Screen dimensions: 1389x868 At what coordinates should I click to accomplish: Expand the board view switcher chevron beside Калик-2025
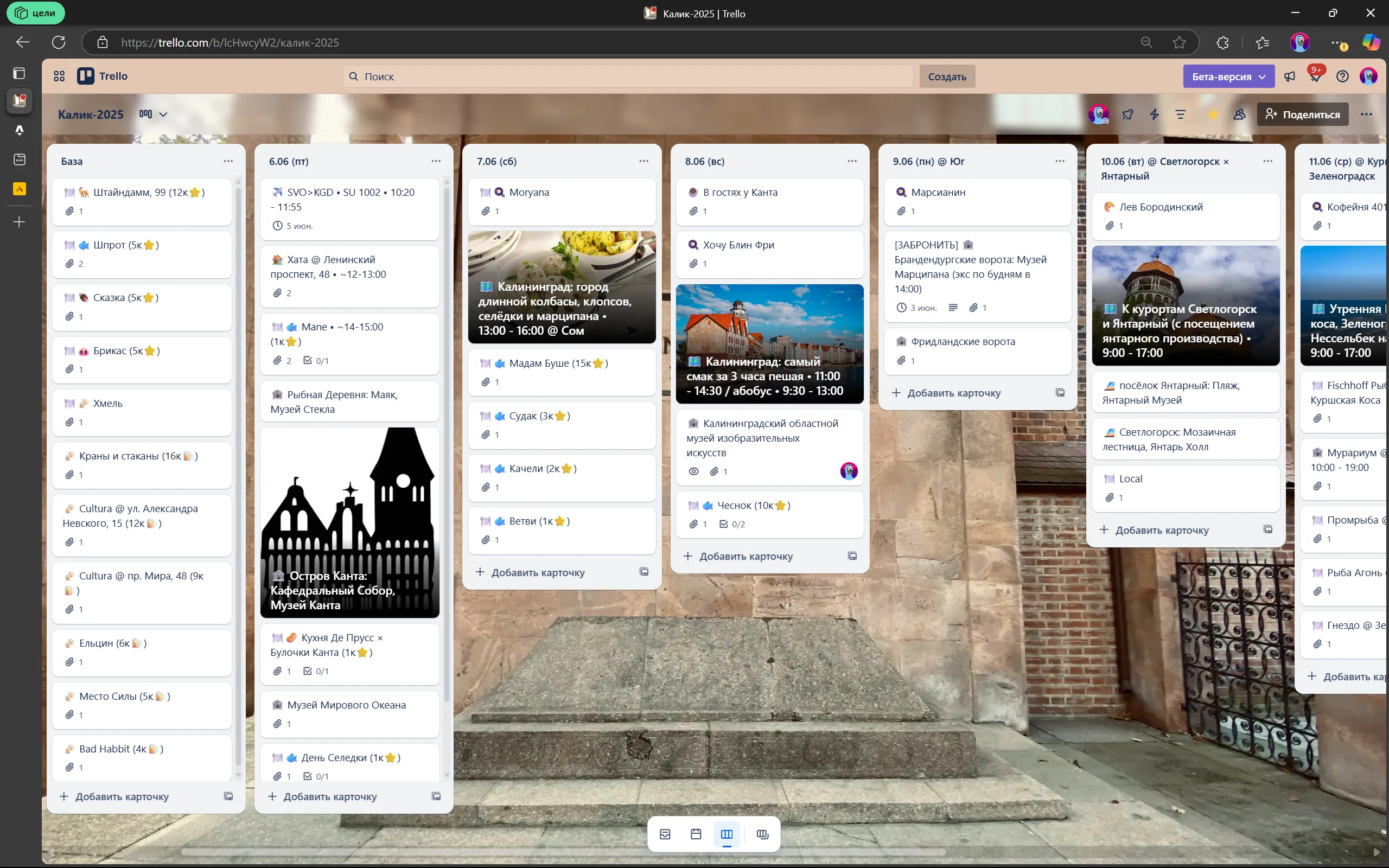click(163, 114)
